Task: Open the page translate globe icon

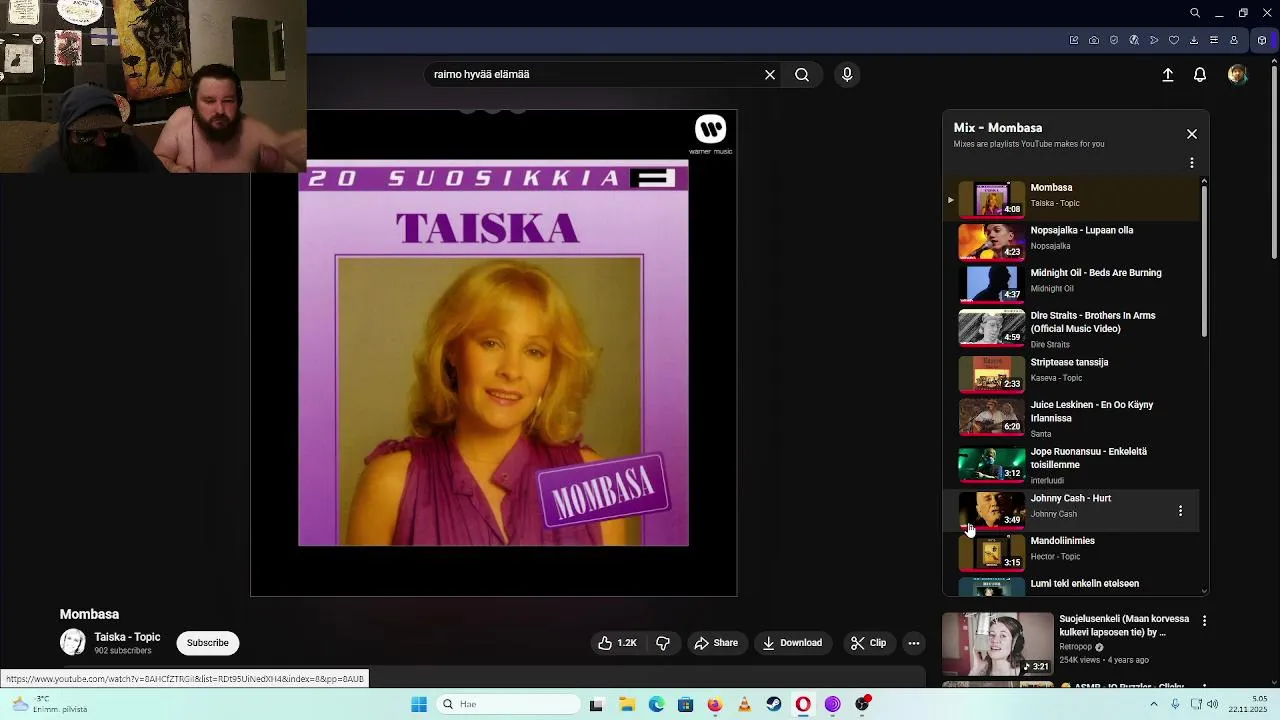Action: [x=1134, y=41]
